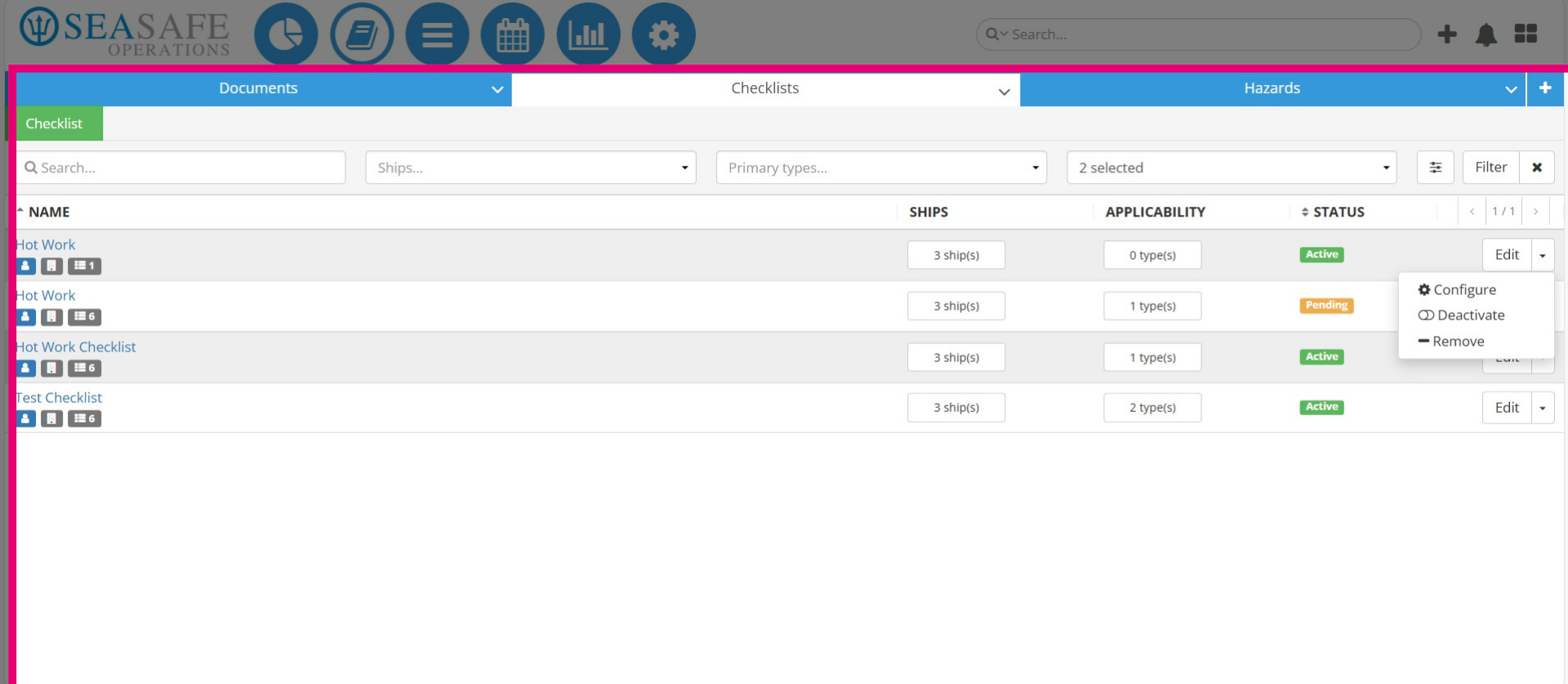
Task: Go to the previous page arrow
Action: pyautogui.click(x=1472, y=212)
